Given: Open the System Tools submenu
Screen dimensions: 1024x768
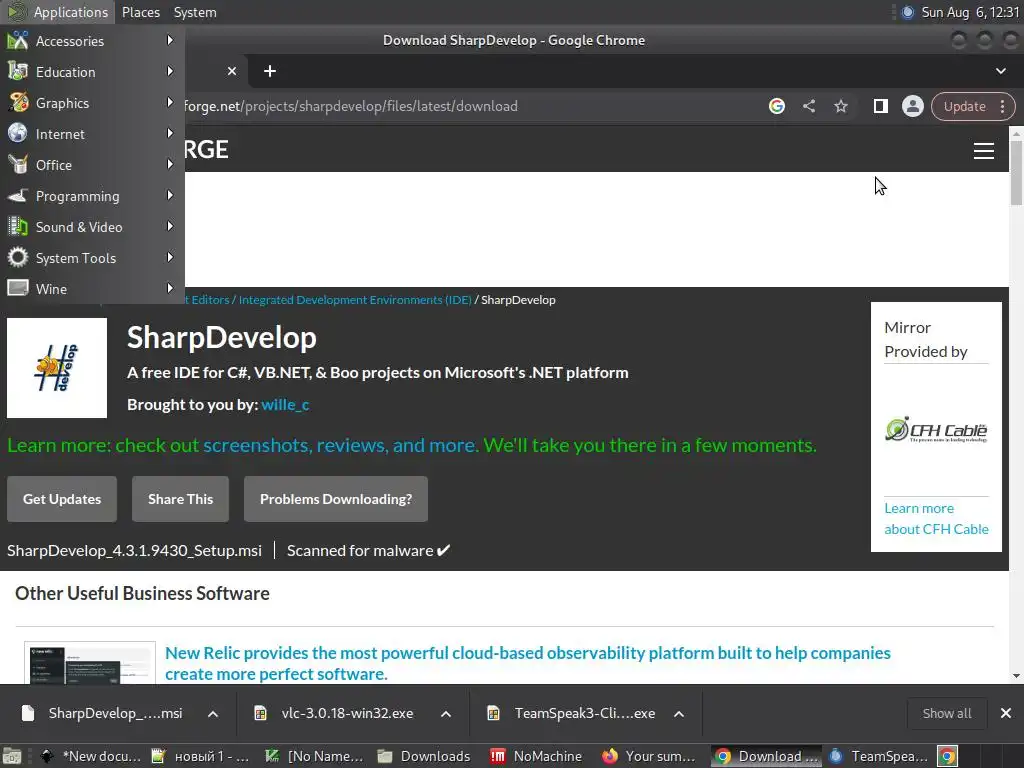Looking at the screenshot, I should tap(92, 258).
